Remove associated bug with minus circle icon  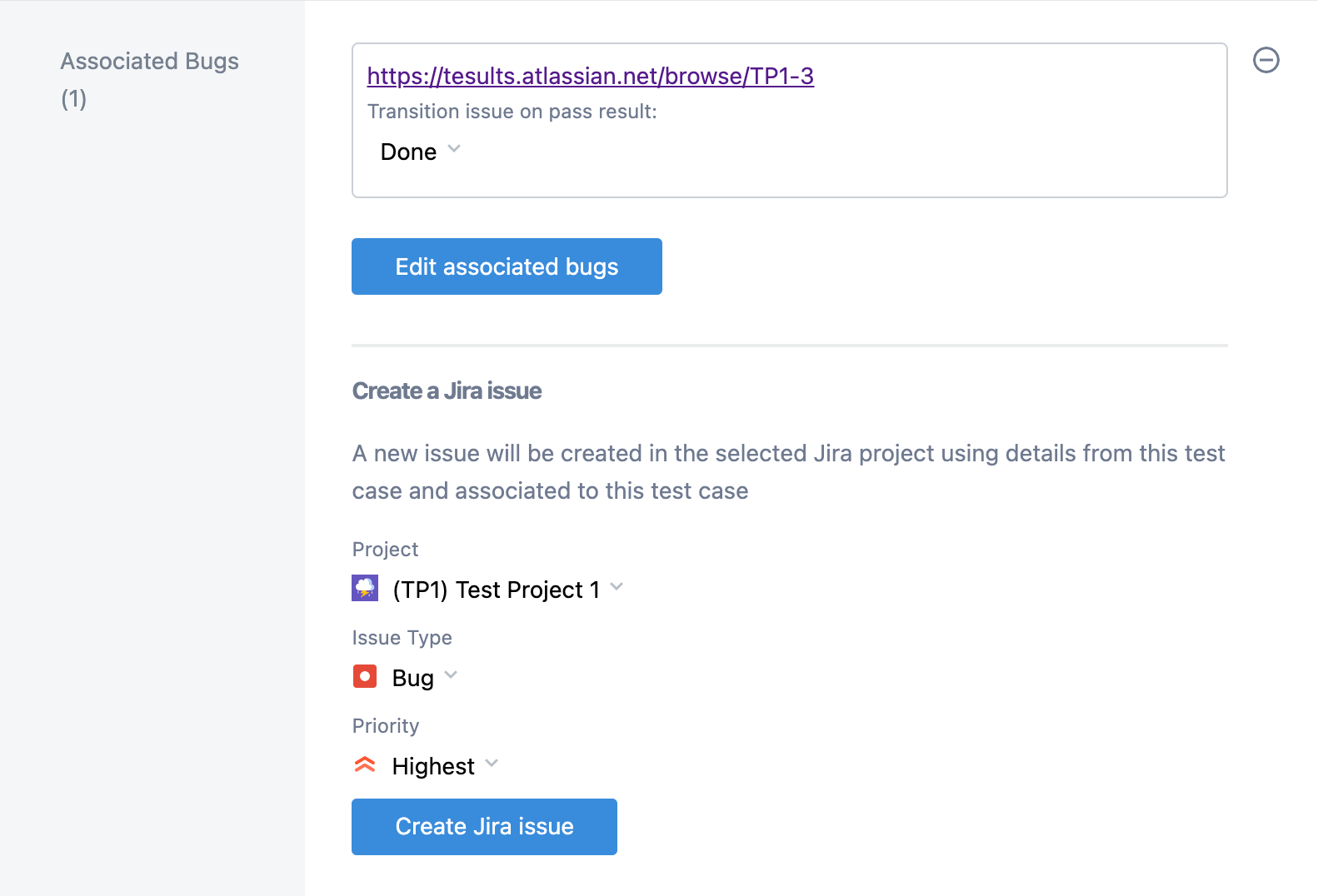(1266, 60)
